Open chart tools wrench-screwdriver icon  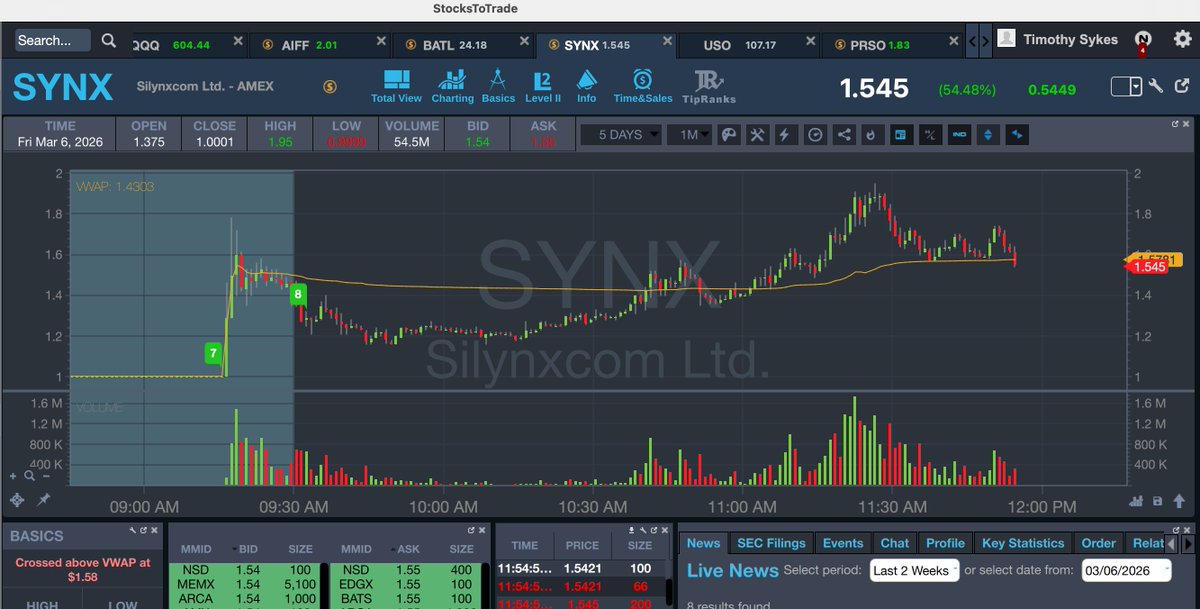[x=757, y=134]
